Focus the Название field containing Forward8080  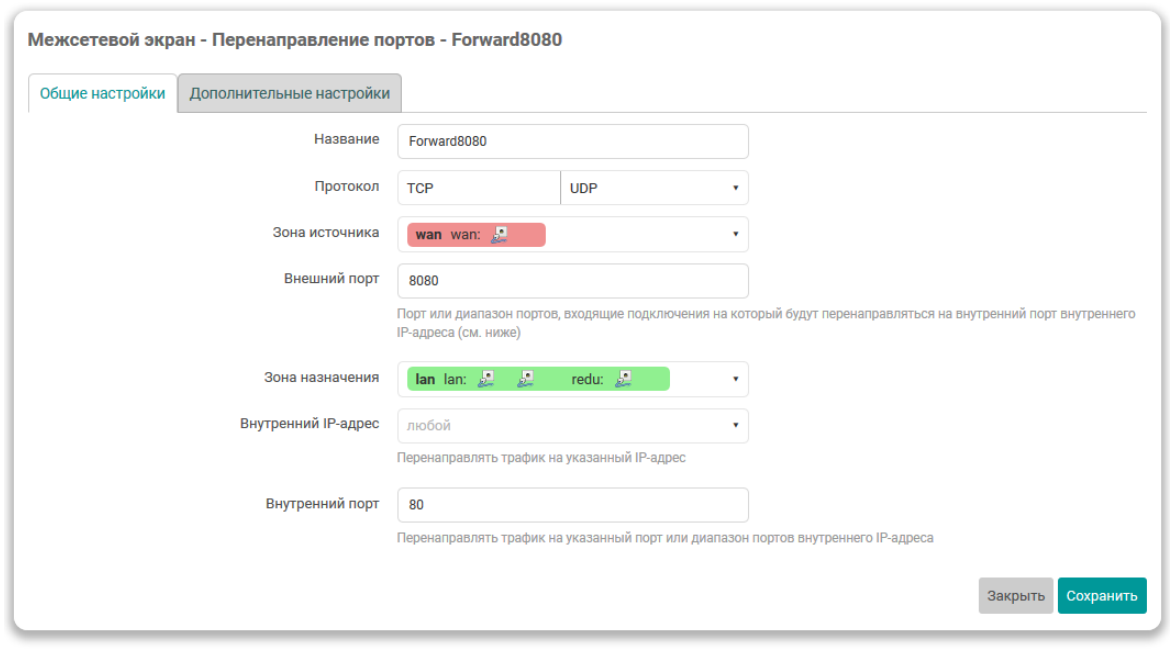(x=572, y=142)
